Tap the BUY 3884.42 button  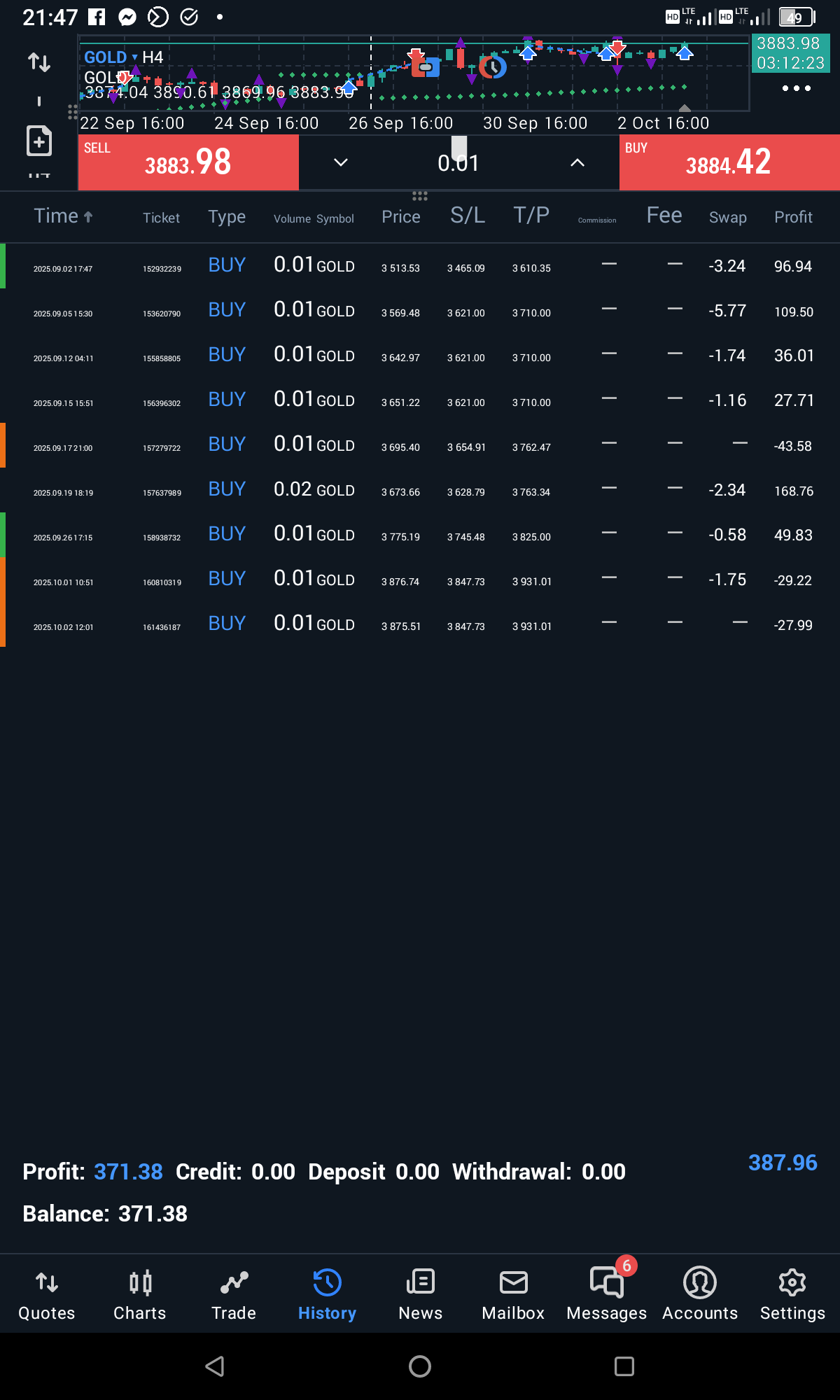click(x=729, y=162)
